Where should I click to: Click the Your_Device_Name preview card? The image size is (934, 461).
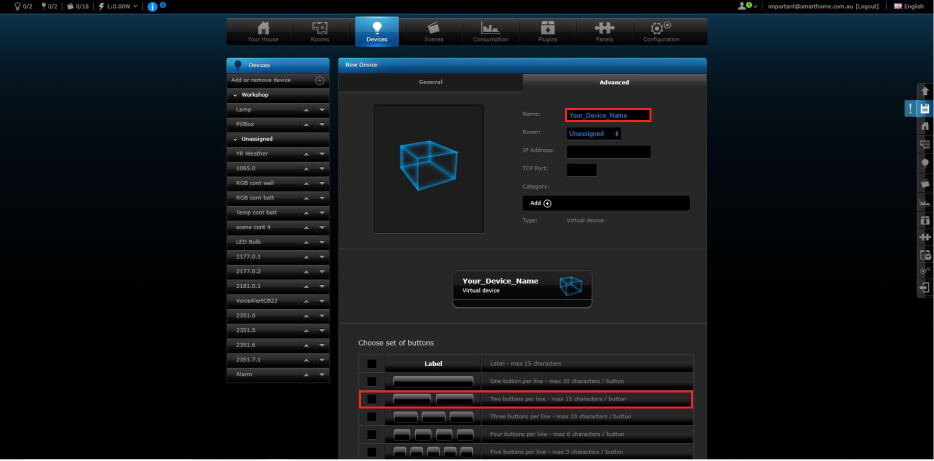(522, 289)
